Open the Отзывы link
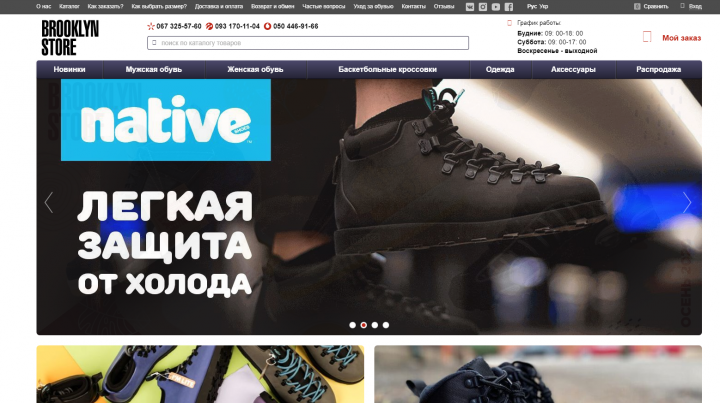Image resolution: width=720 pixels, height=403 pixels. (x=444, y=6)
